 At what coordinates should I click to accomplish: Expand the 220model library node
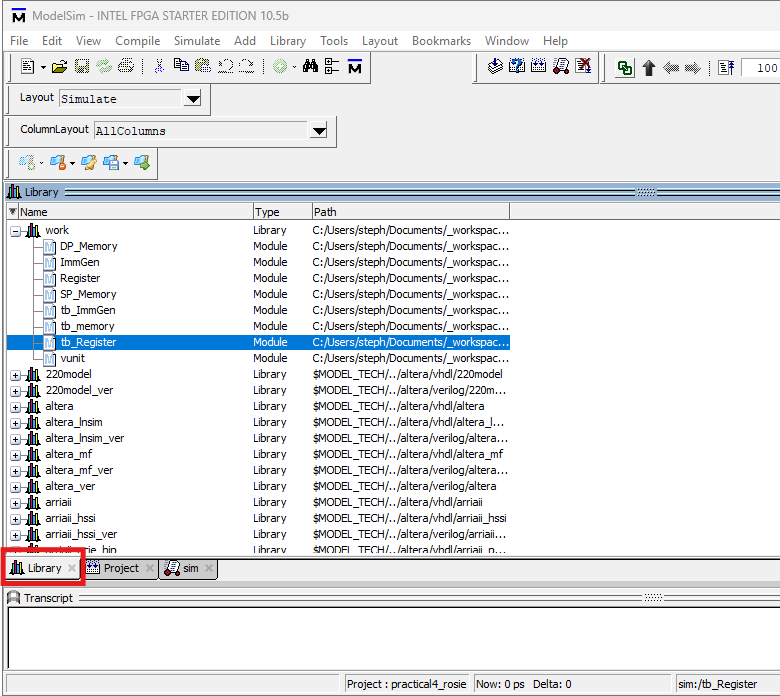pos(15,375)
